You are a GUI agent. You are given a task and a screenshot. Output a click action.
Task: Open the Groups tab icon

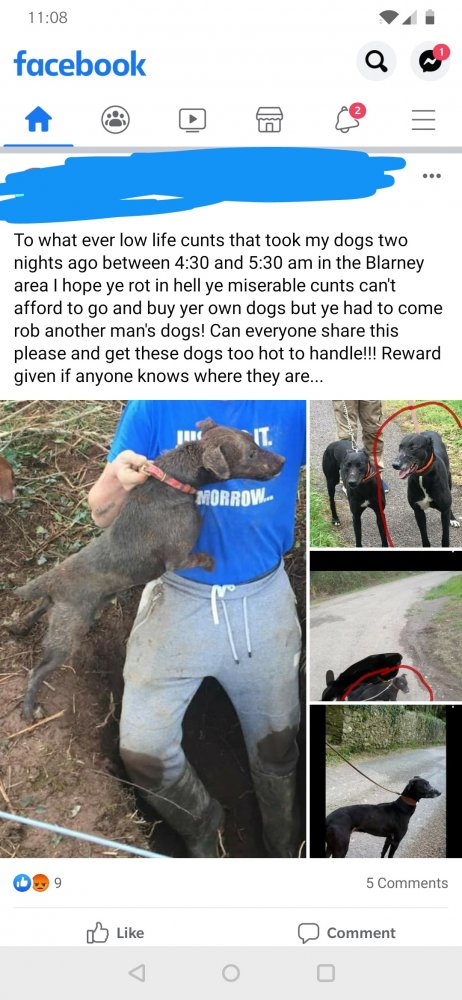[116, 119]
